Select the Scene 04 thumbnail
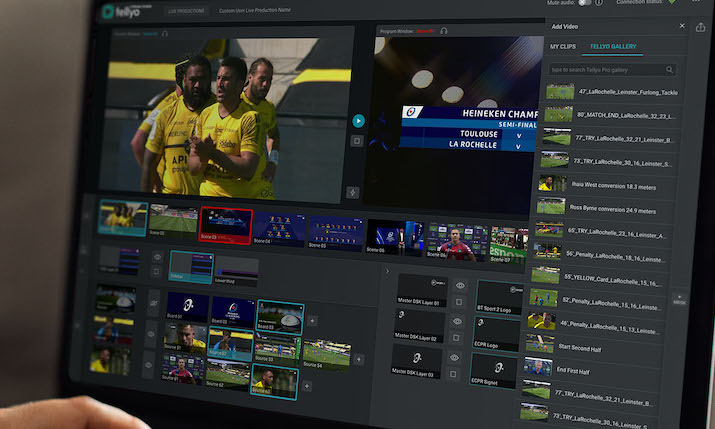This screenshot has width=715, height=429. 280,229
